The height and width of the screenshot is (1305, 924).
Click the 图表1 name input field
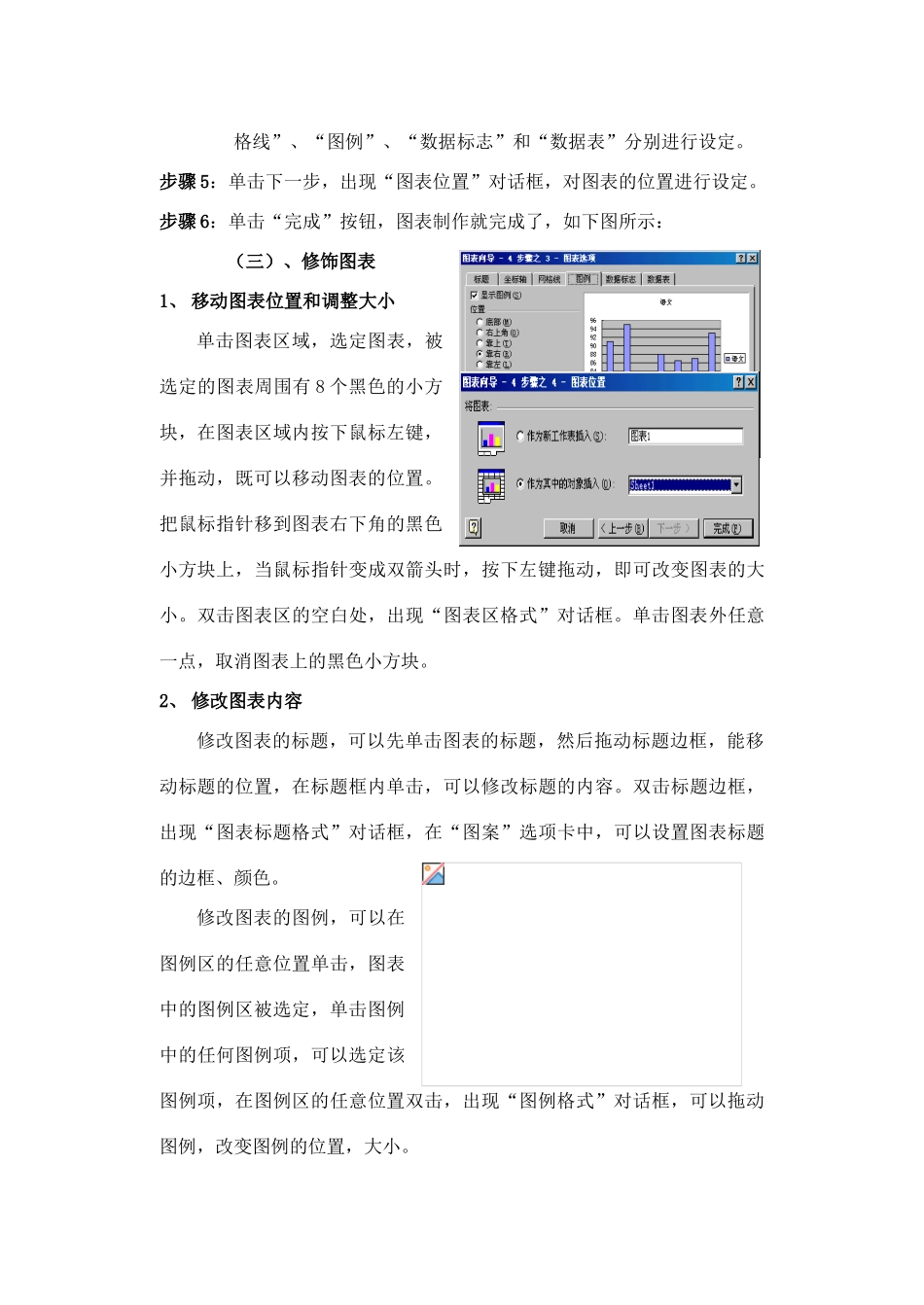pyautogui.click(x=685, y=437)
